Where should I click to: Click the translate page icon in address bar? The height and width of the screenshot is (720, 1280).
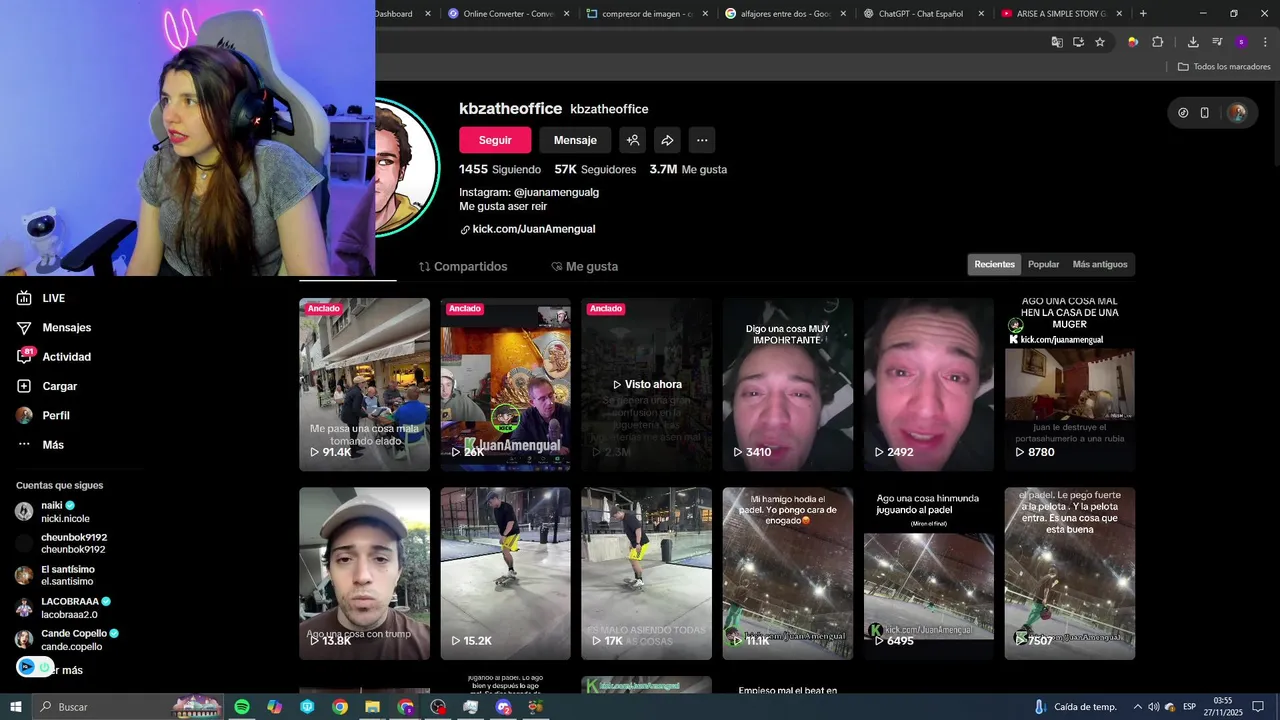click(1057, 42)
